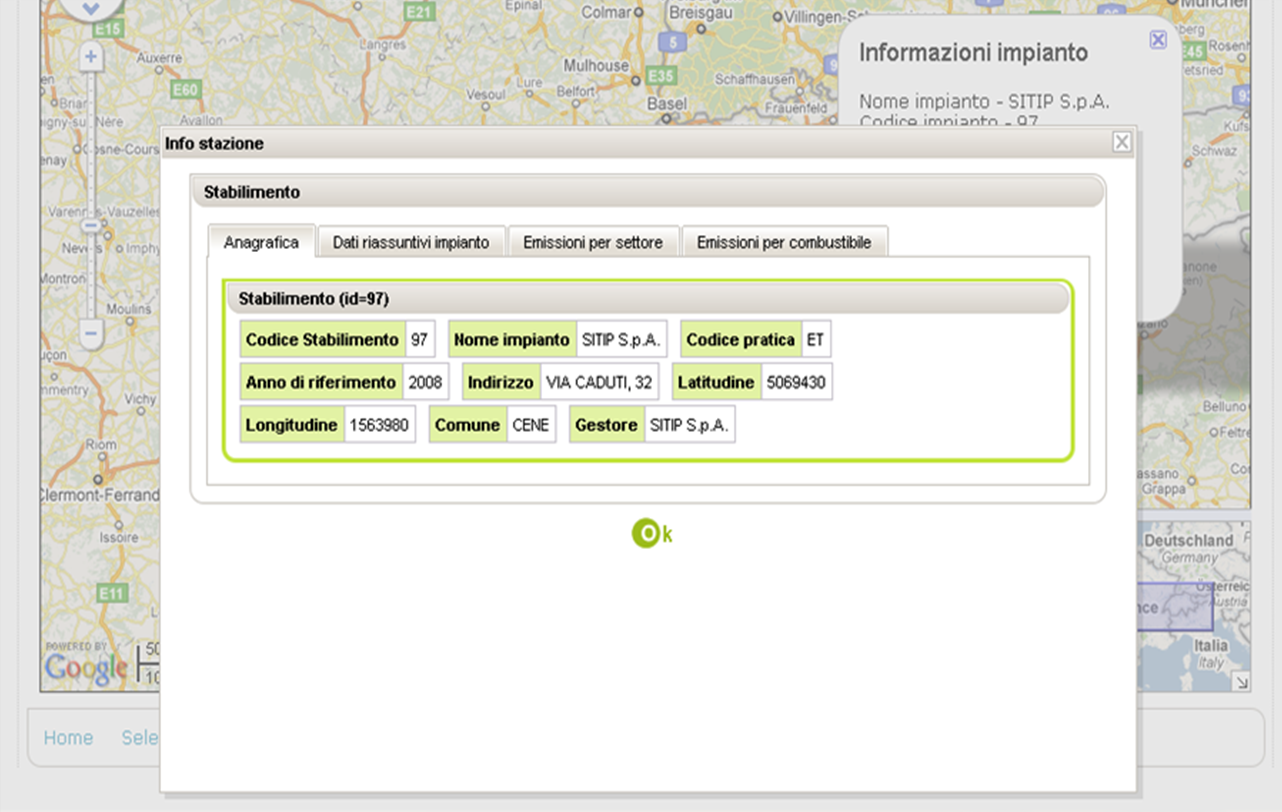
Task: Click the Codice Stabilimento value 97
Action: (419, 340)
